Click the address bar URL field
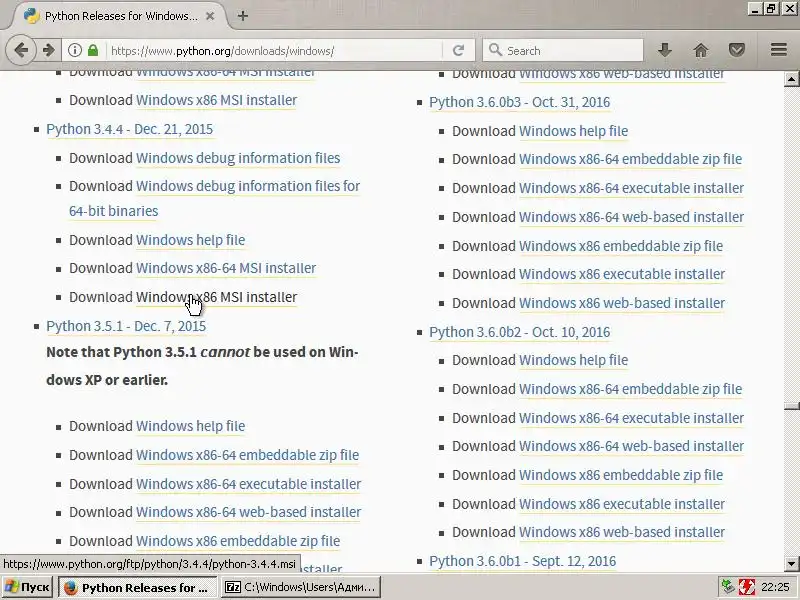 click(x=274, y=51)
